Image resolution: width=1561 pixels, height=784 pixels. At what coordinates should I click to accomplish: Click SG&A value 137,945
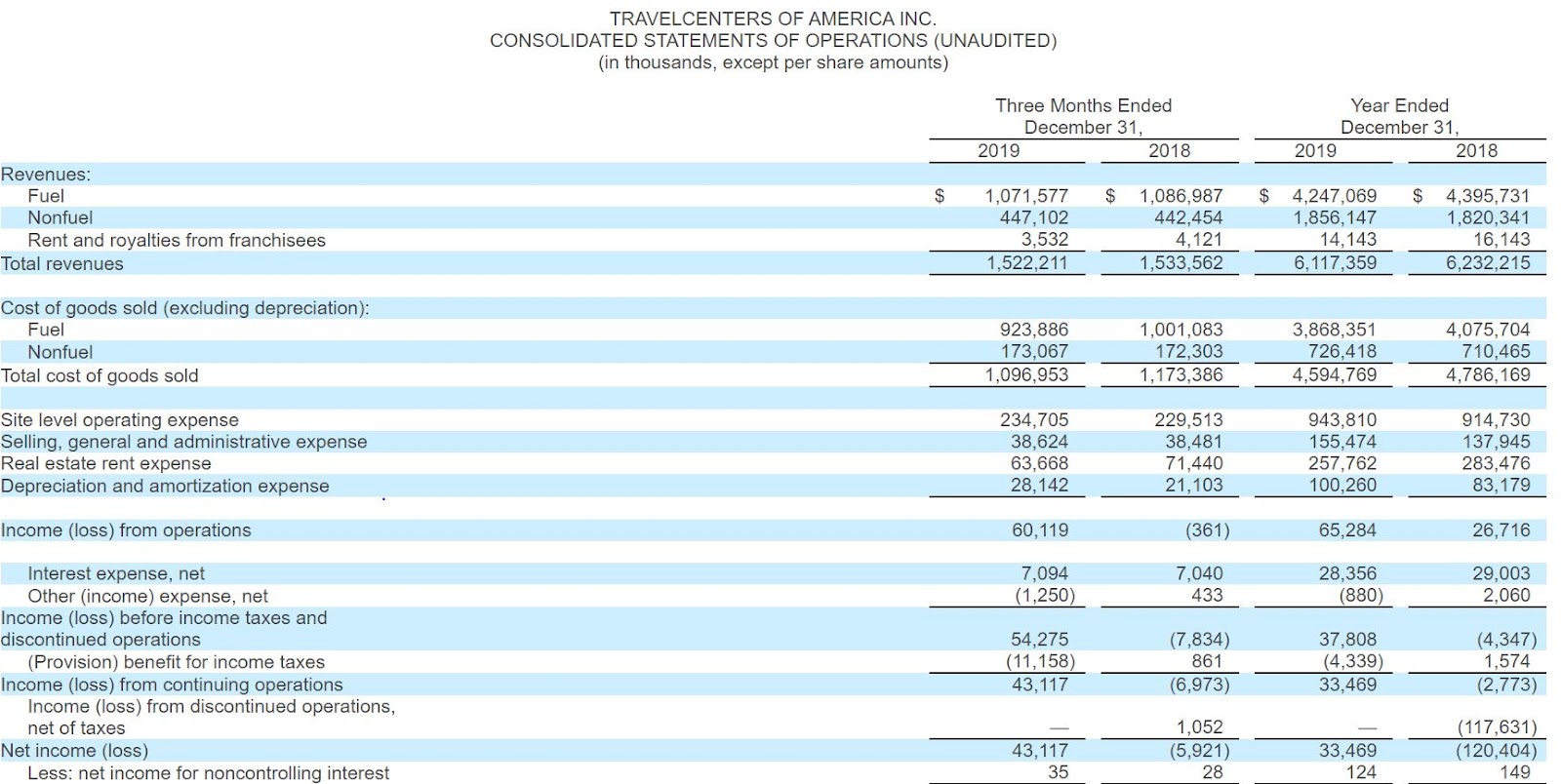(x=1496, y=441)
